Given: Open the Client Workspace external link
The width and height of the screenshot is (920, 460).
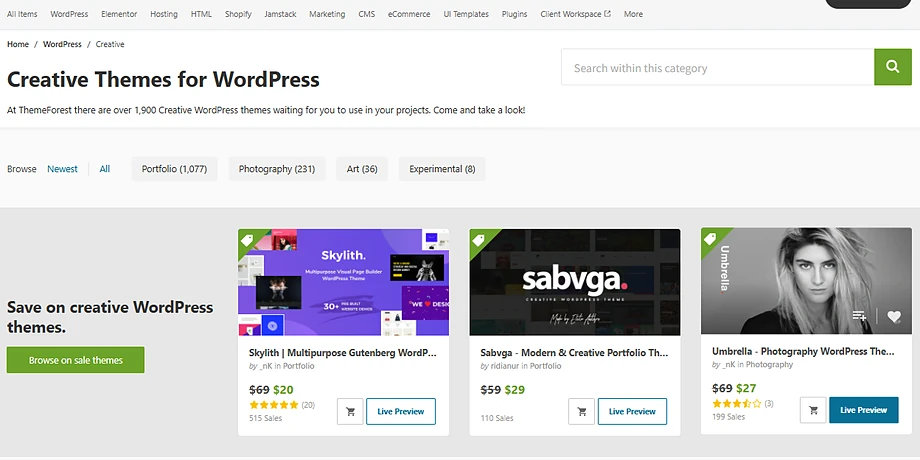Looking at the screenshot, I should coord(576,14).
